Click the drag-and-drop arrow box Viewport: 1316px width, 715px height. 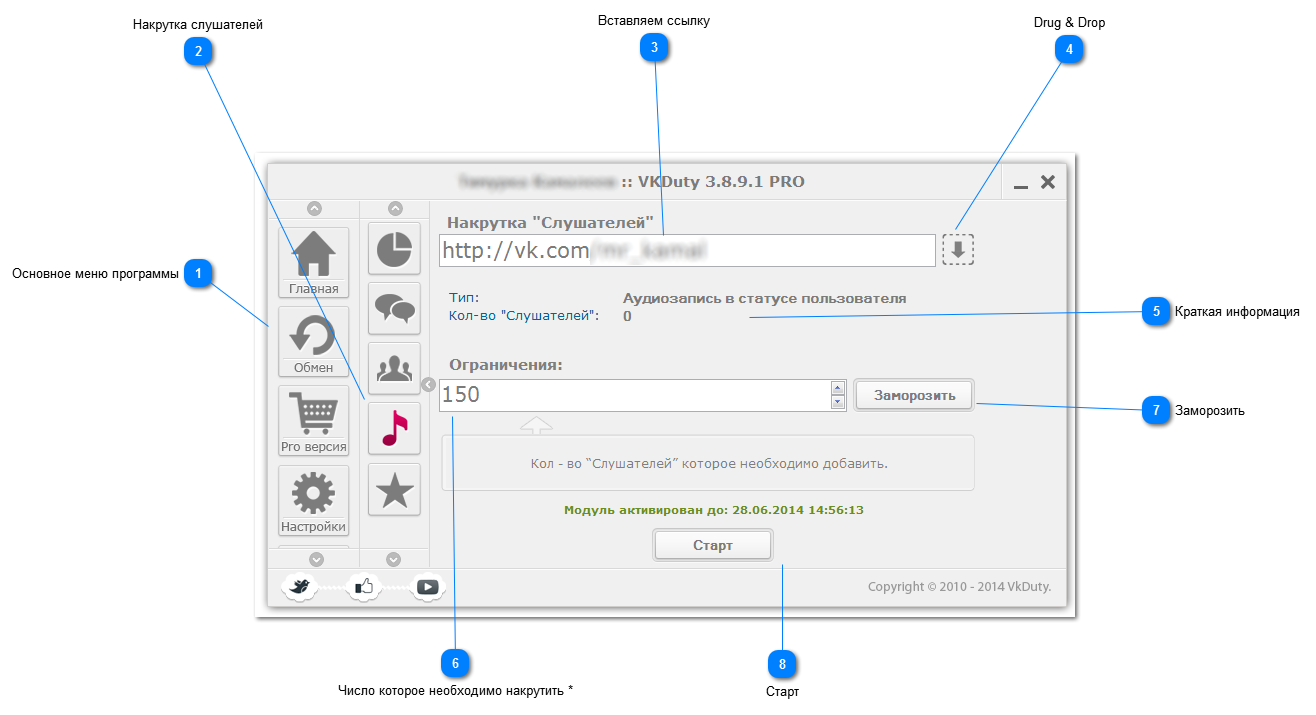[x=957, y=250]
